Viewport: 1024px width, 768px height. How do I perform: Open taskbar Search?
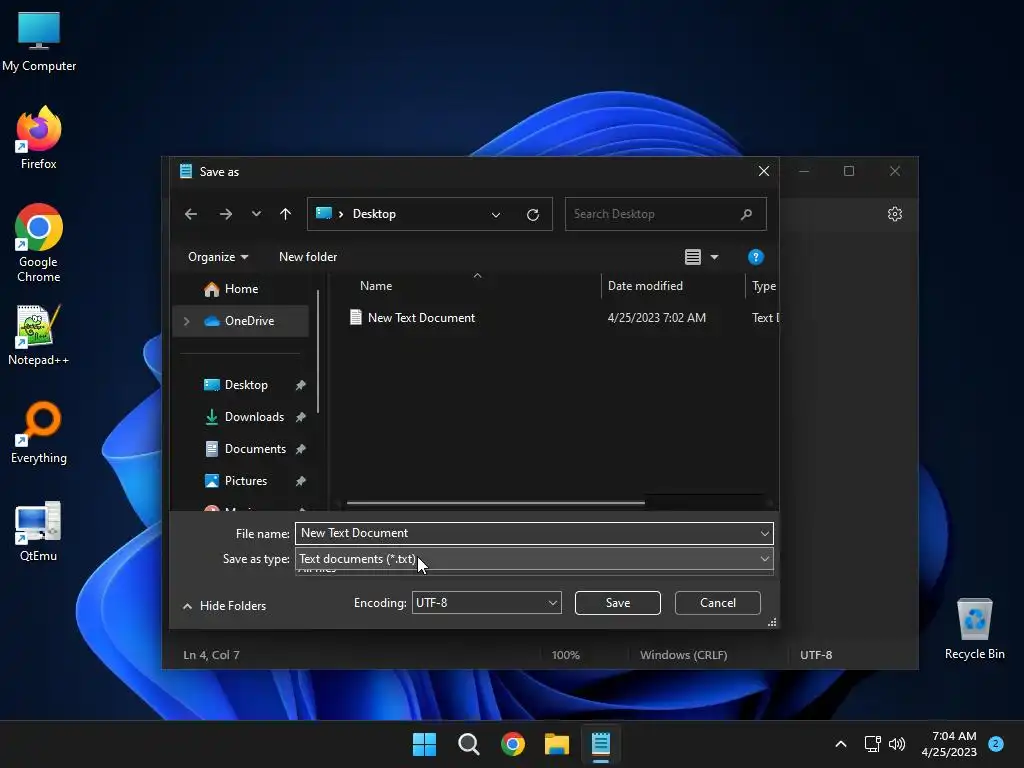tap(469, 744)
